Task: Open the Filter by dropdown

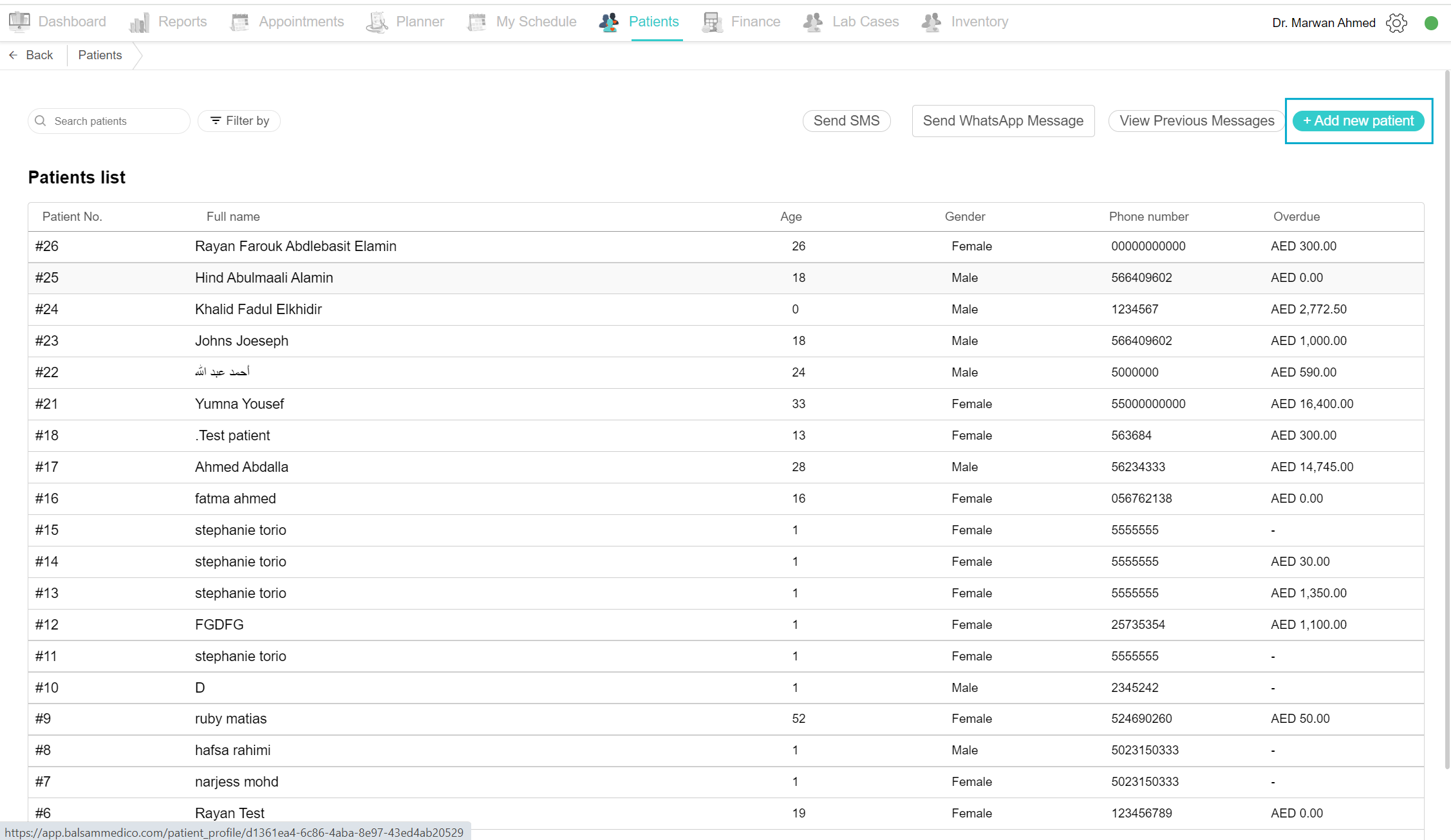Action: pos(239,121)
